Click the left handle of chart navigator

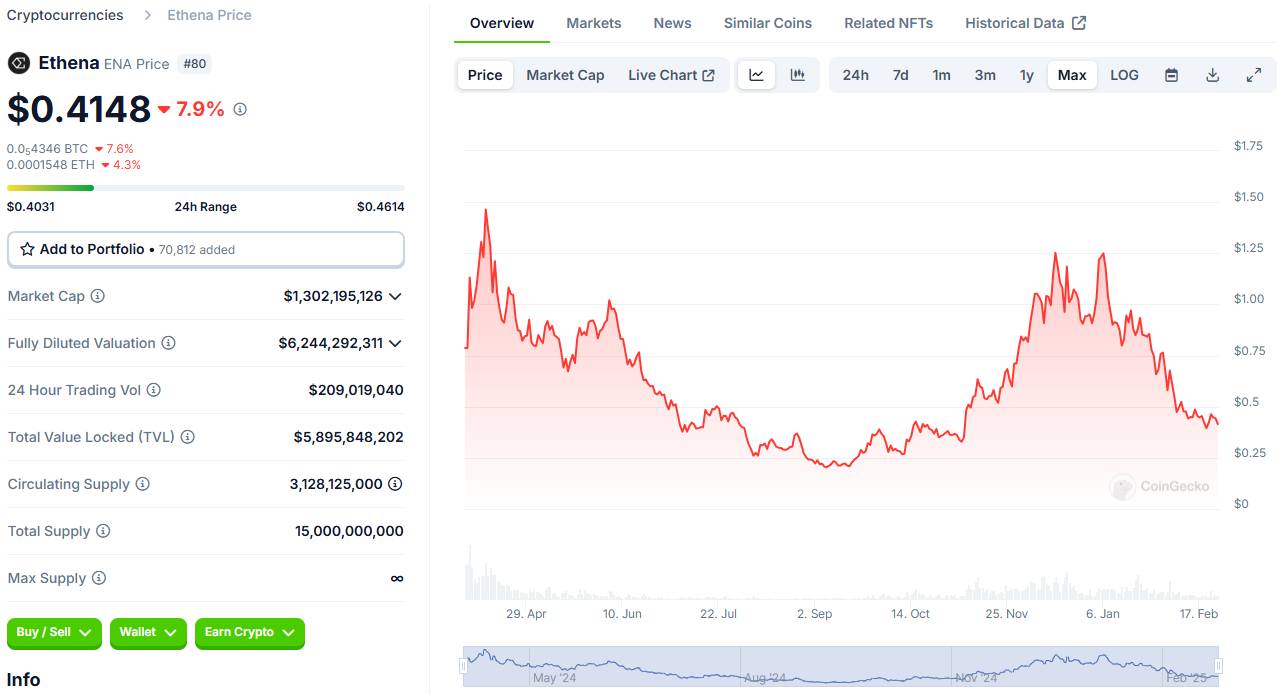click(x=463, y=665)
